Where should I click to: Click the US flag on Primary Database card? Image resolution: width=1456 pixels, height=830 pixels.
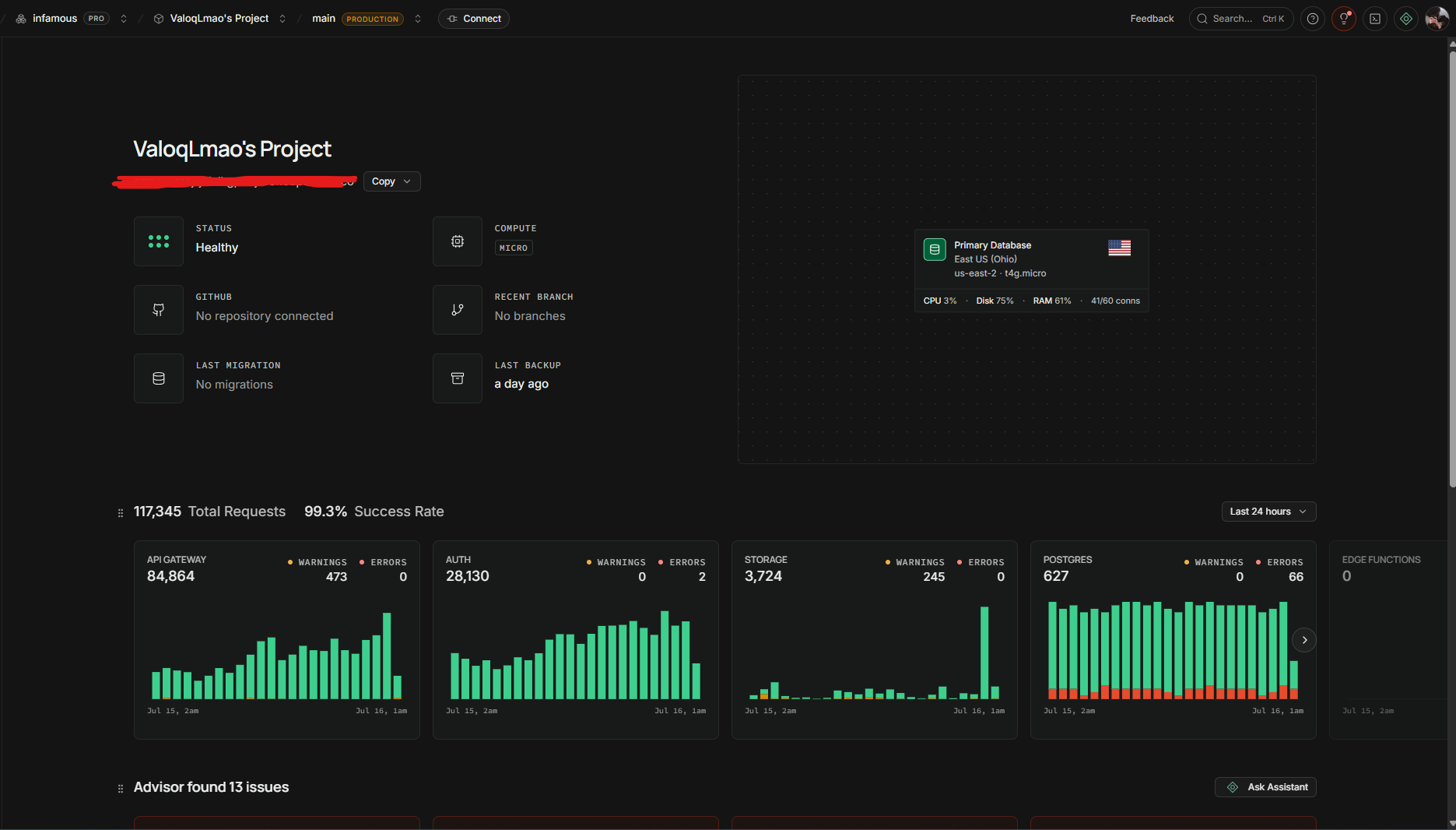click(x=1119, y=248)
